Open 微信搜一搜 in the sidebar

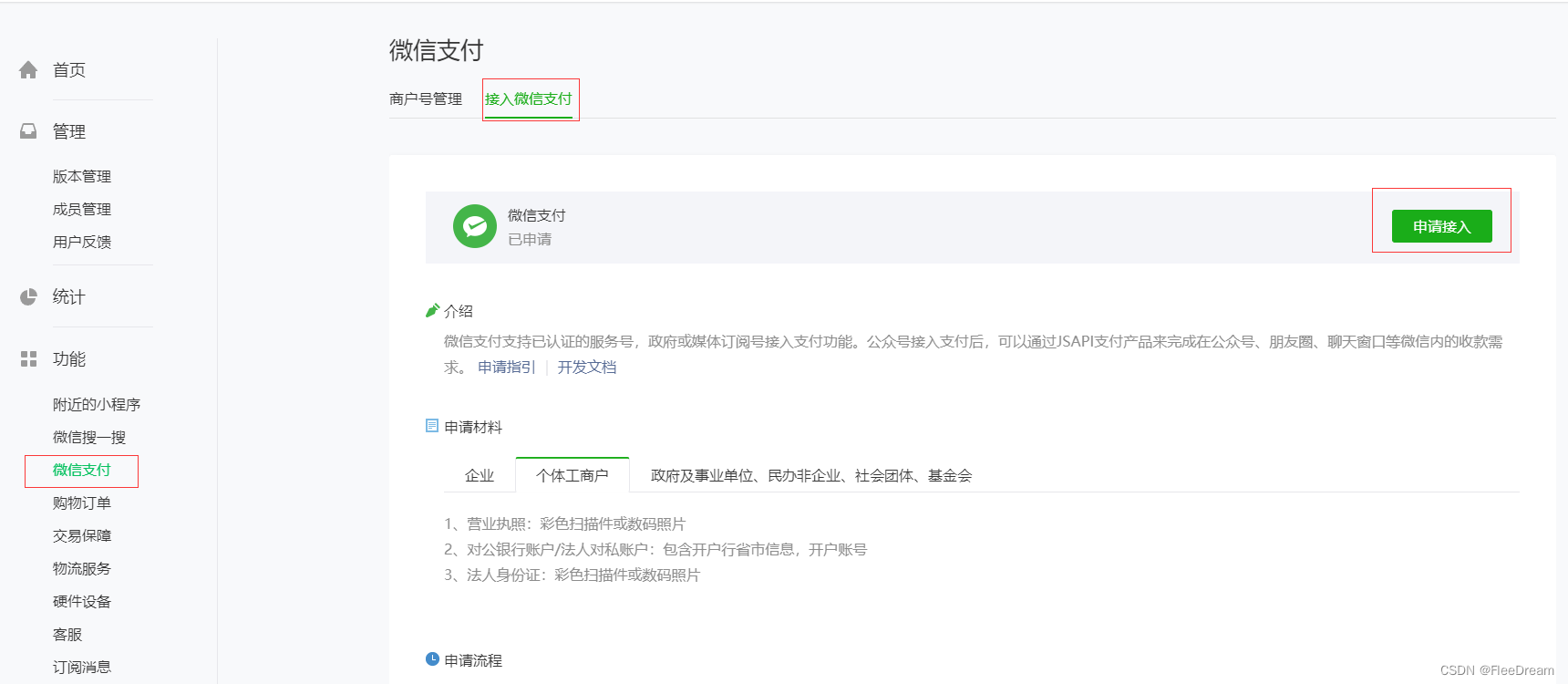pos(89,437)
